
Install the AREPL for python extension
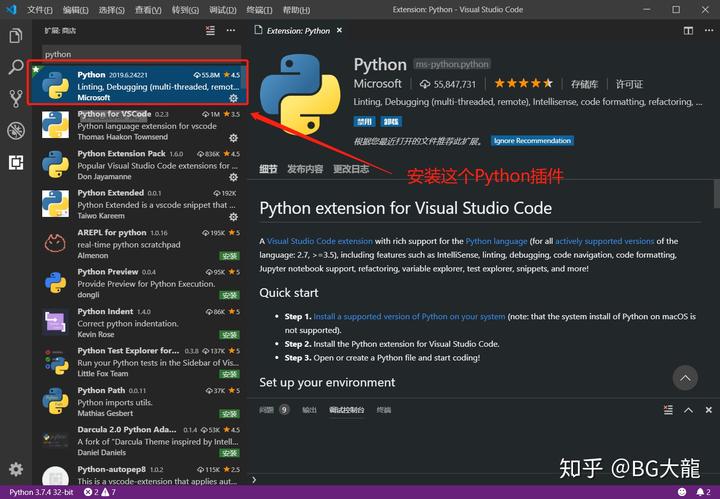click(x=229, y=256)
